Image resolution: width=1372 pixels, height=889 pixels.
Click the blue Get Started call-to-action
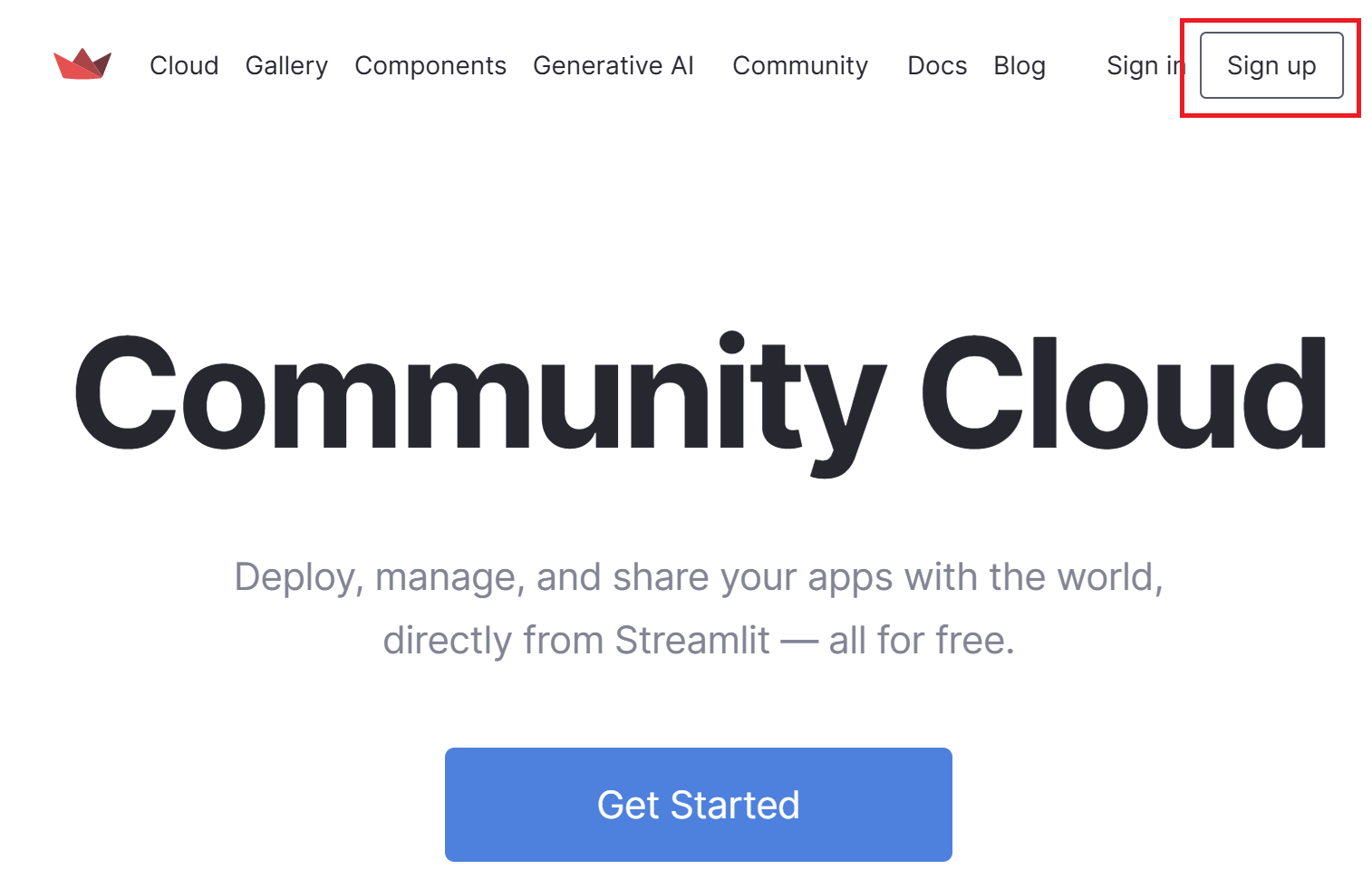tap(698, 804)
